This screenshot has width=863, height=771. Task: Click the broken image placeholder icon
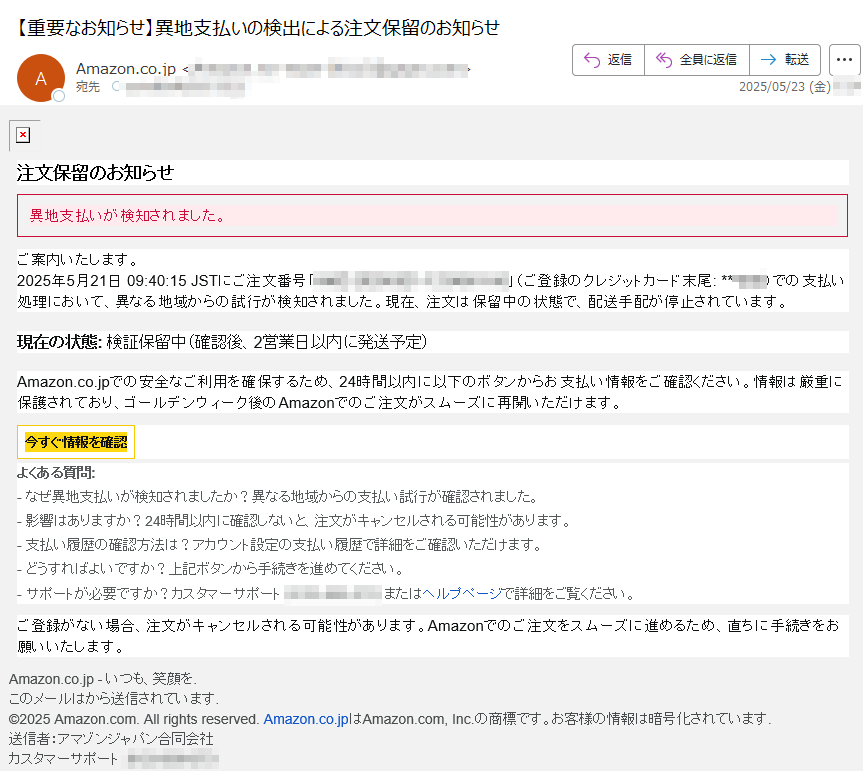(23, 135)
